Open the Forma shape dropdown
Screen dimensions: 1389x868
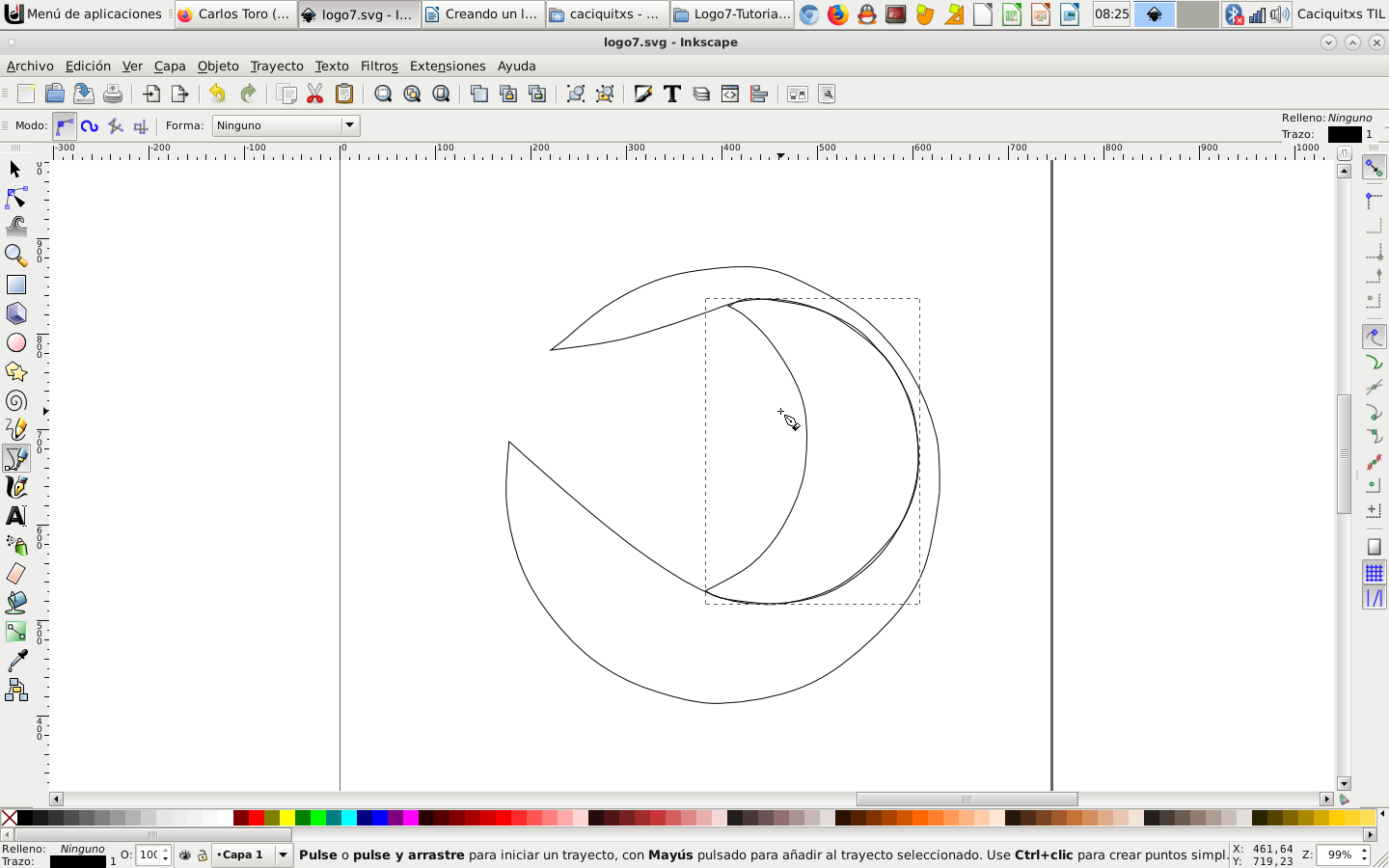point(286,125)
